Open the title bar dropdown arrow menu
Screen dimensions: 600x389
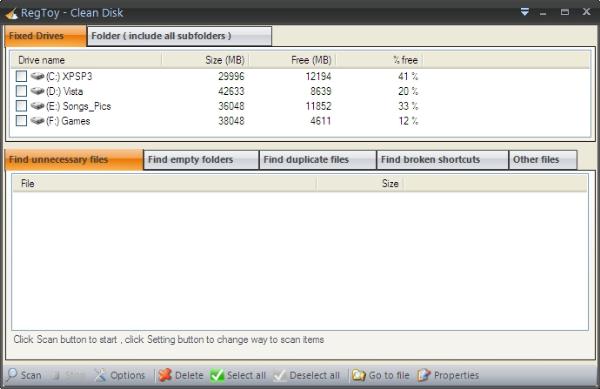[x=525, y=12]
